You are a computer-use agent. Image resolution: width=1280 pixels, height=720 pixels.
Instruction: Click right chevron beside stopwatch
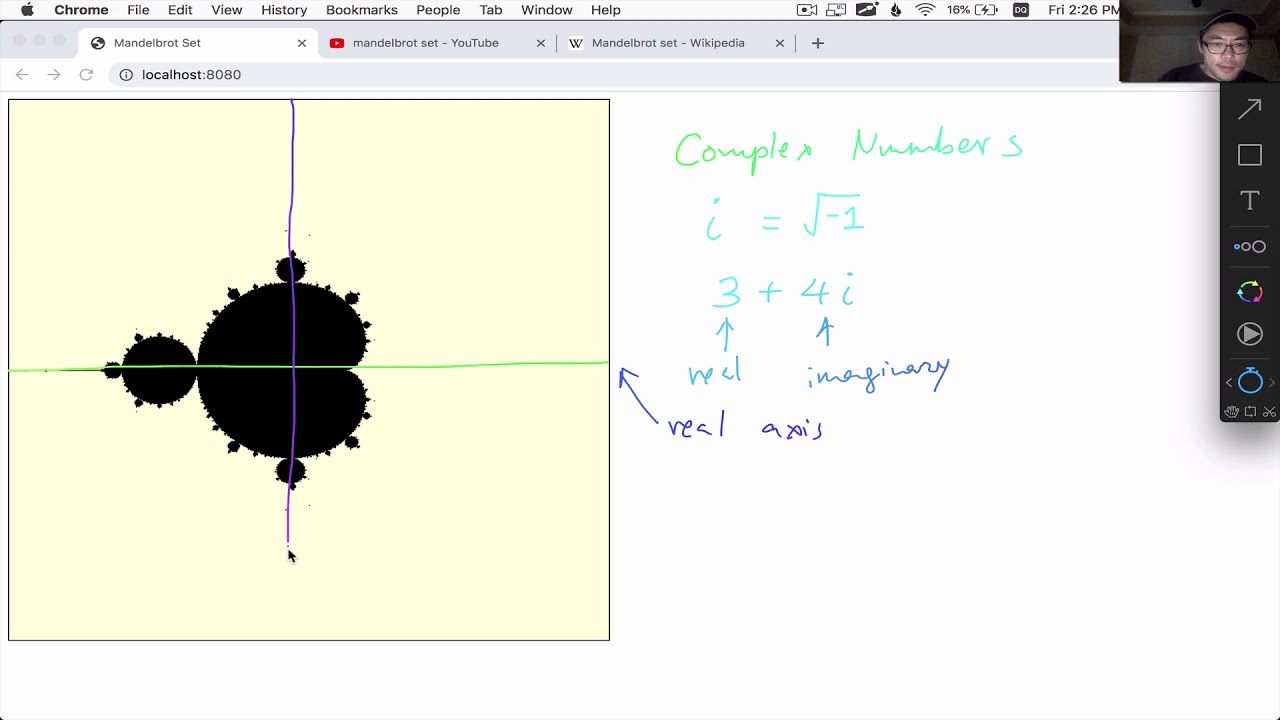[1271, 382]
